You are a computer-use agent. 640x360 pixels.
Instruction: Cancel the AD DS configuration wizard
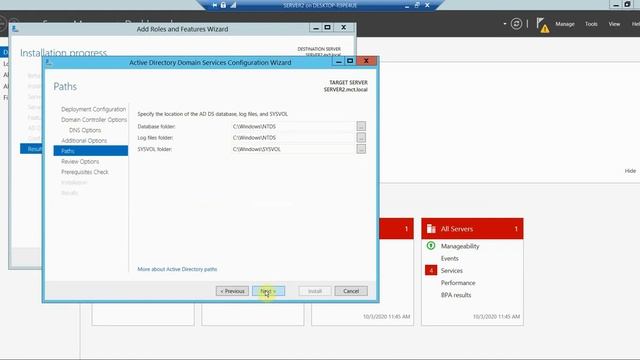351,291
